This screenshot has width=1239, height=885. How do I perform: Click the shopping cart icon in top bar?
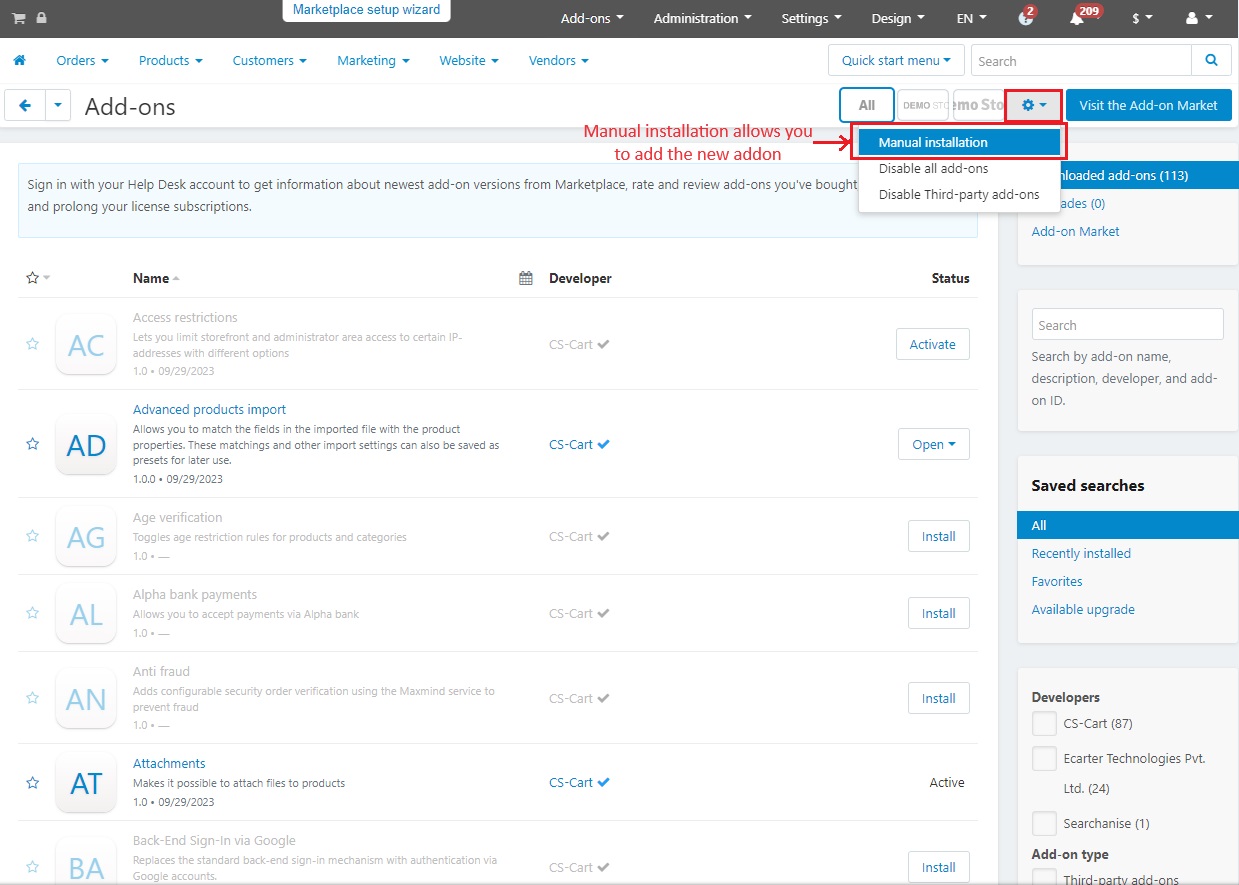[18, 18]
